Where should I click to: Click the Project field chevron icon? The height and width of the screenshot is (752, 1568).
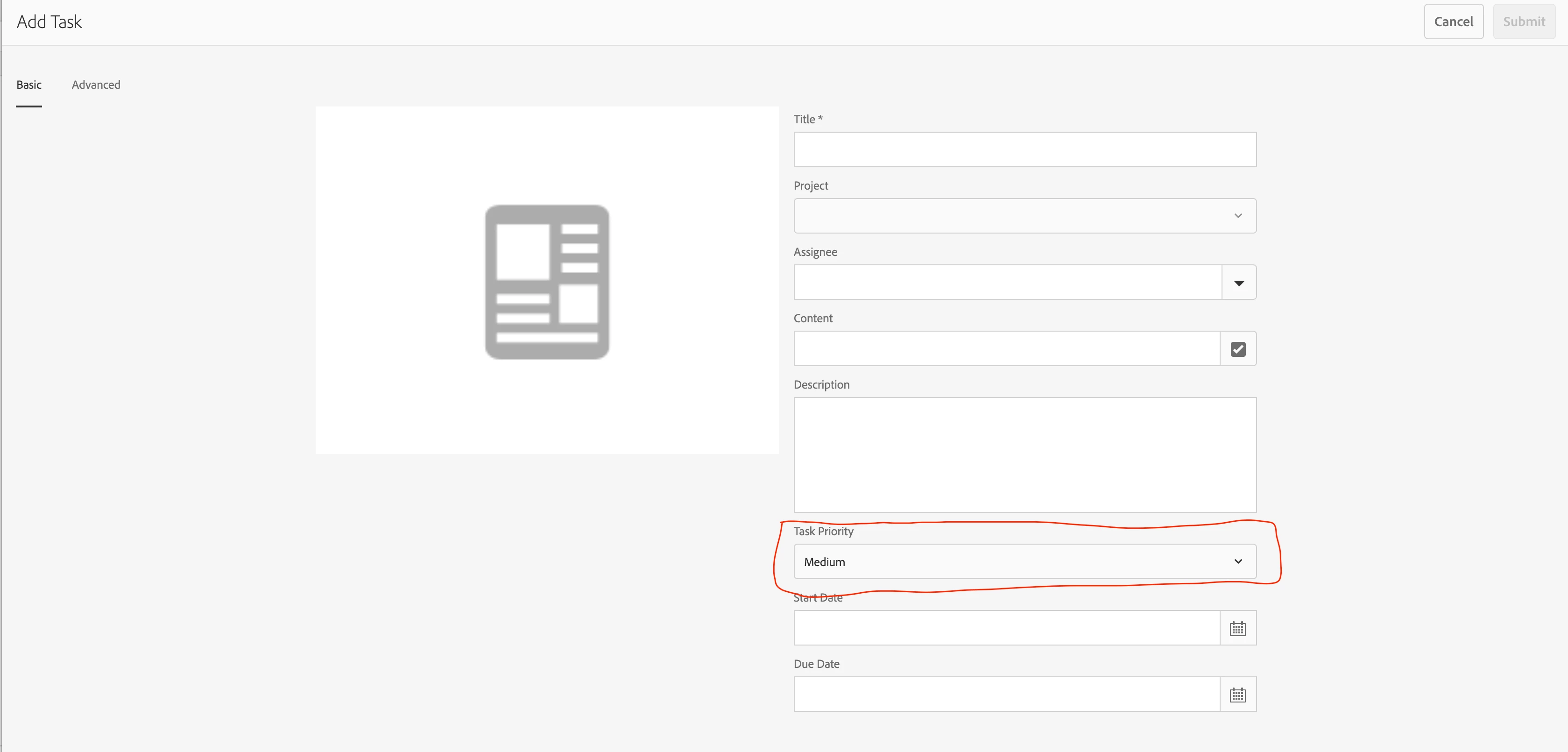[1237, 215]
